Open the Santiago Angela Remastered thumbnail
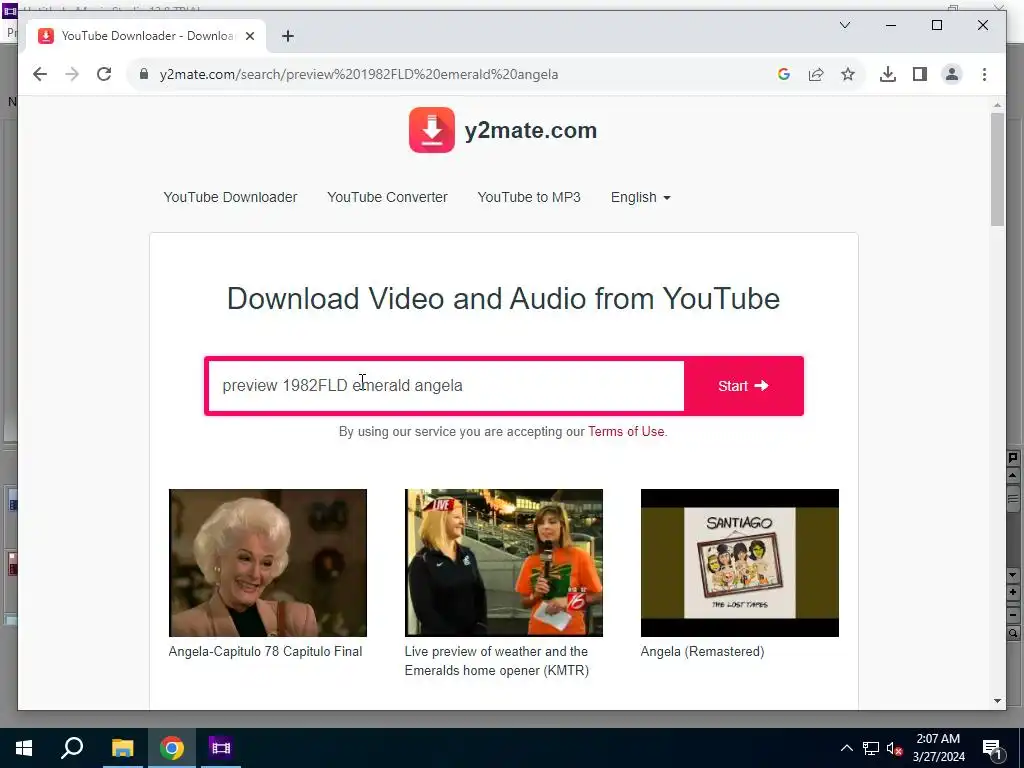 (739, 563)
